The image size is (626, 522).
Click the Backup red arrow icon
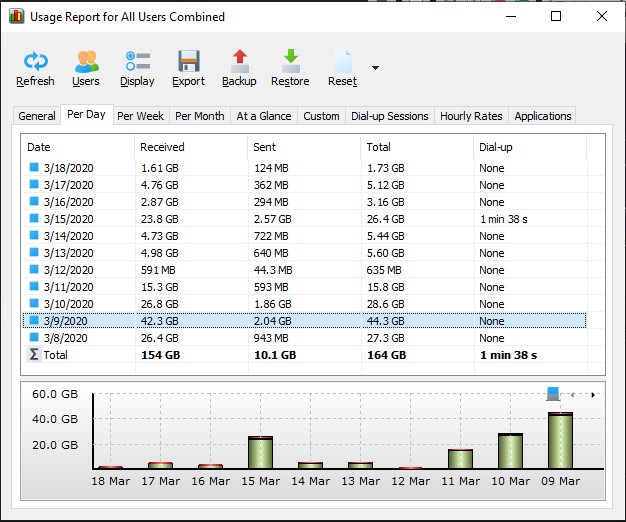pos(240,61)
